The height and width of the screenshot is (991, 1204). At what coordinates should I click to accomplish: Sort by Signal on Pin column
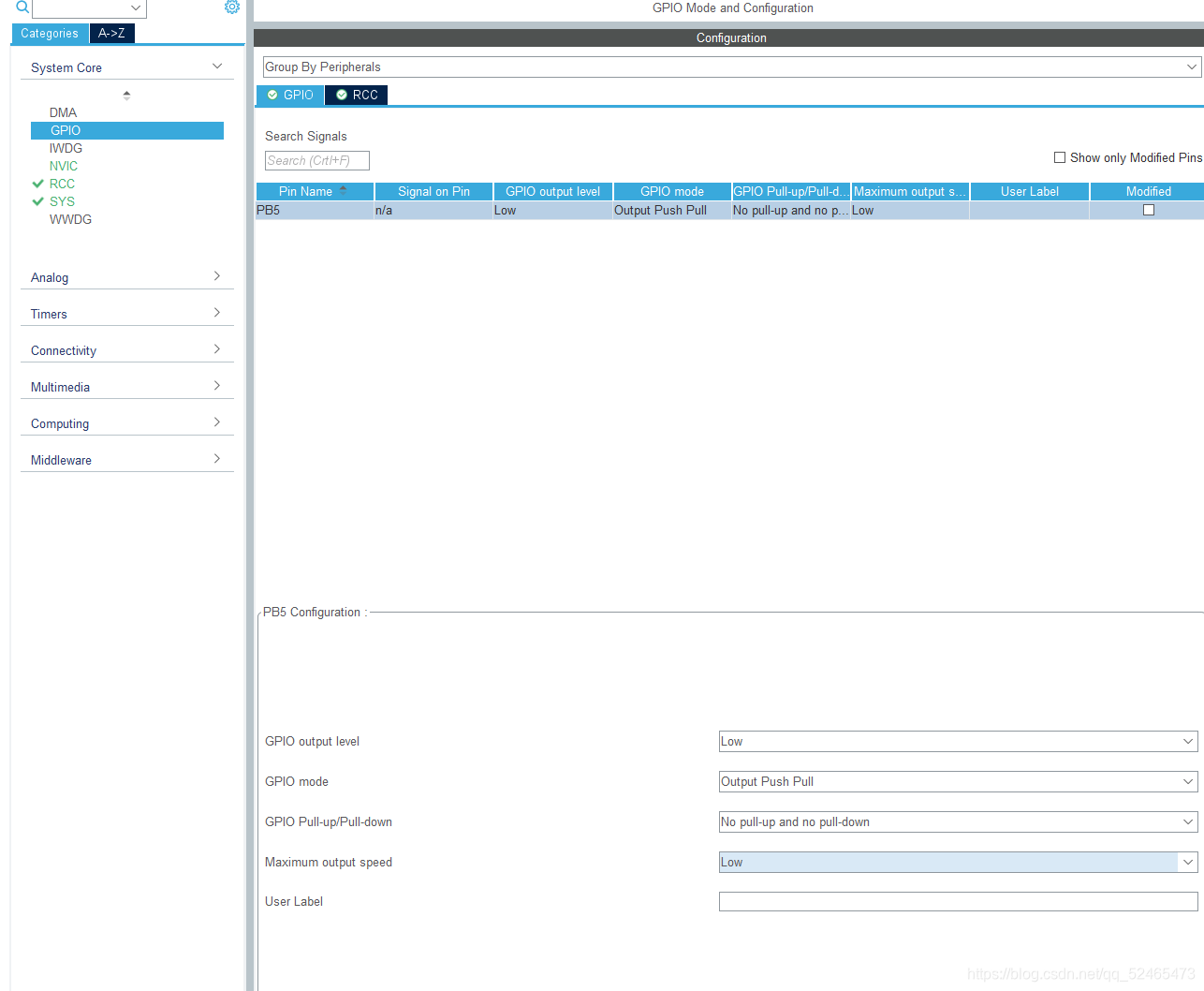(433, 191)
